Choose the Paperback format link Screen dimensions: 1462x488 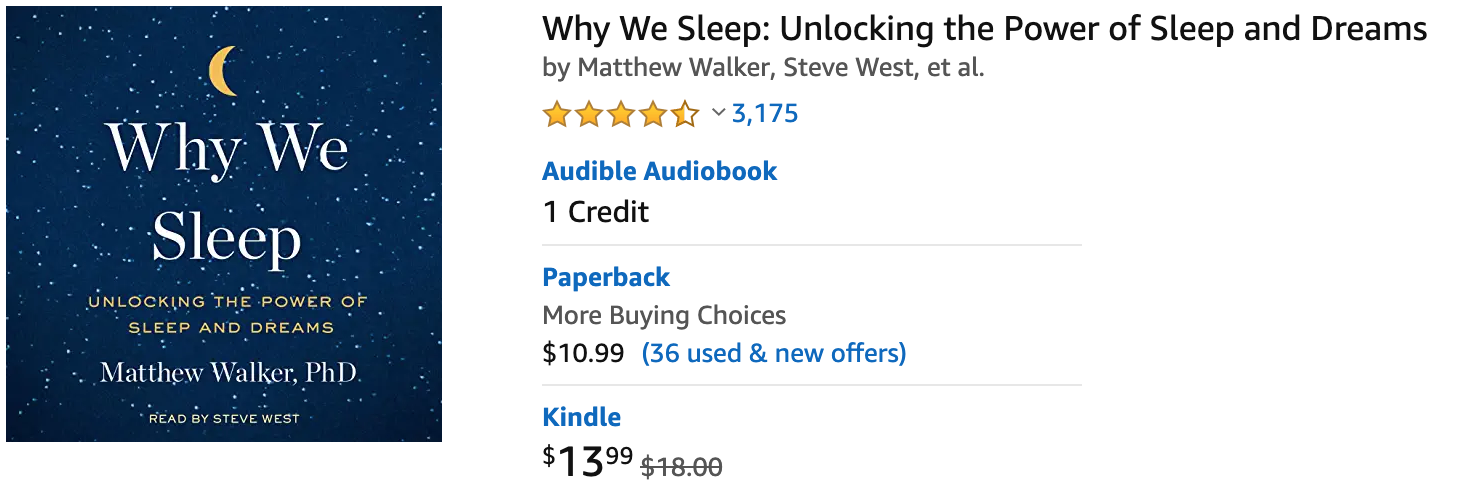point(606,277)
